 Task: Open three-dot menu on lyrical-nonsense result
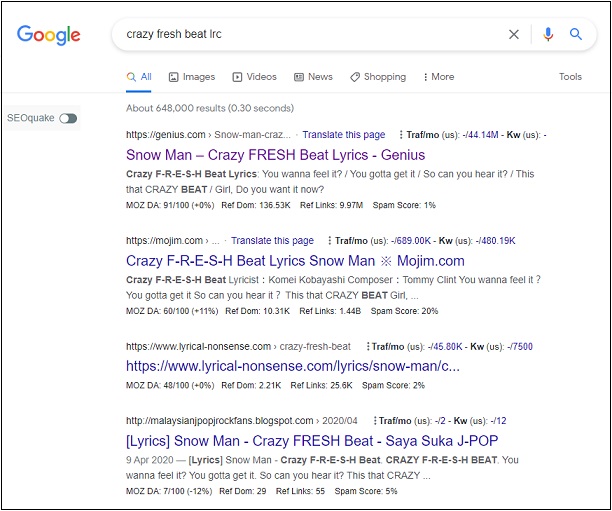coord(368,347)
